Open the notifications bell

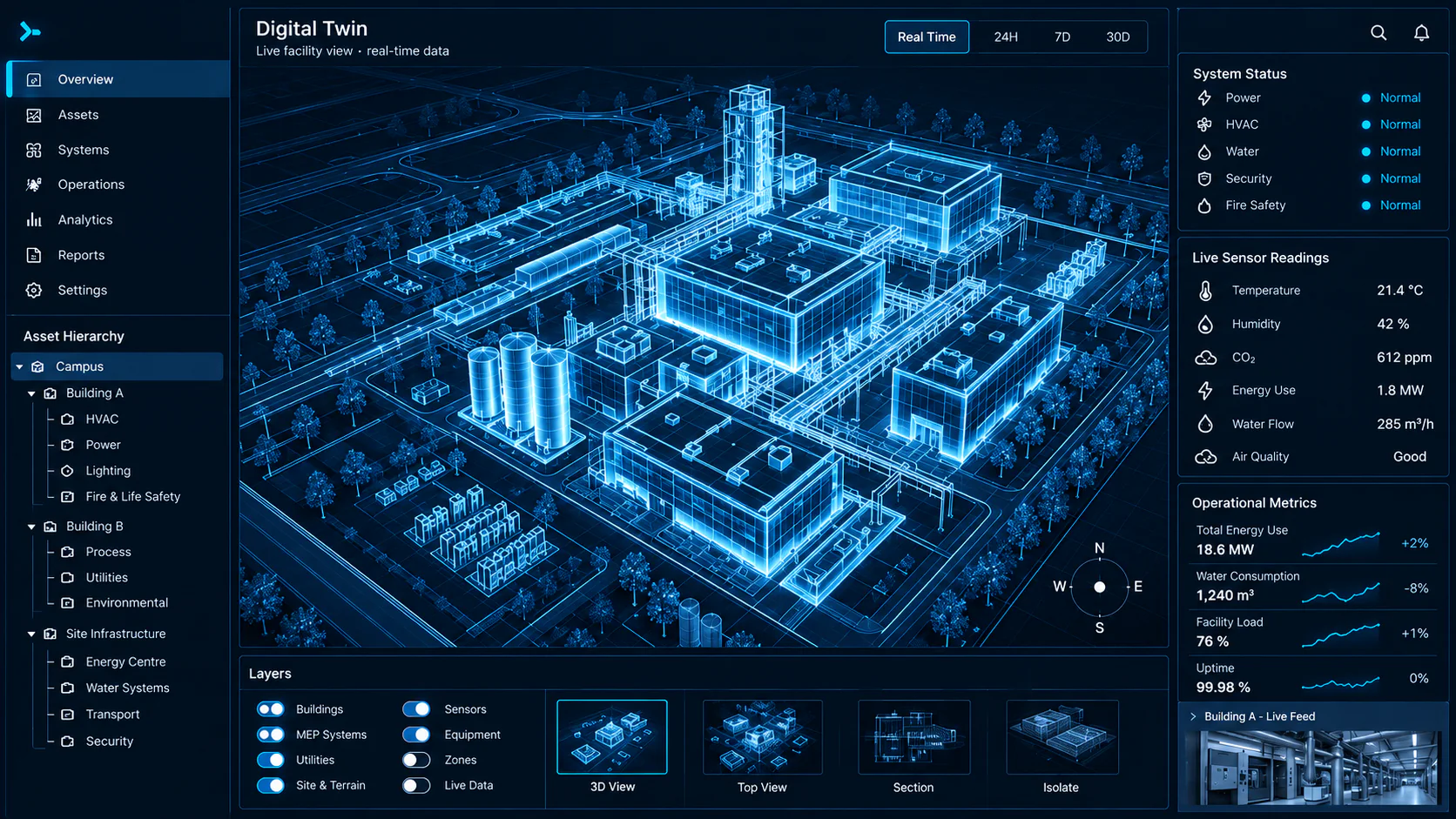(x=1421, y=33)
